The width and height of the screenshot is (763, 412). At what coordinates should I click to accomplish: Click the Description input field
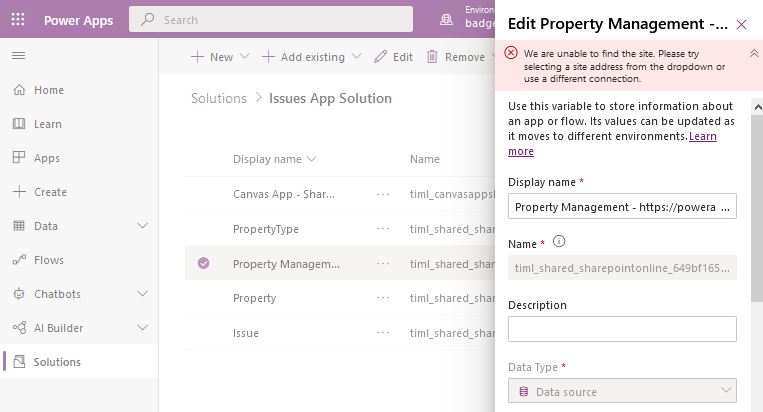tap(622, 329)
